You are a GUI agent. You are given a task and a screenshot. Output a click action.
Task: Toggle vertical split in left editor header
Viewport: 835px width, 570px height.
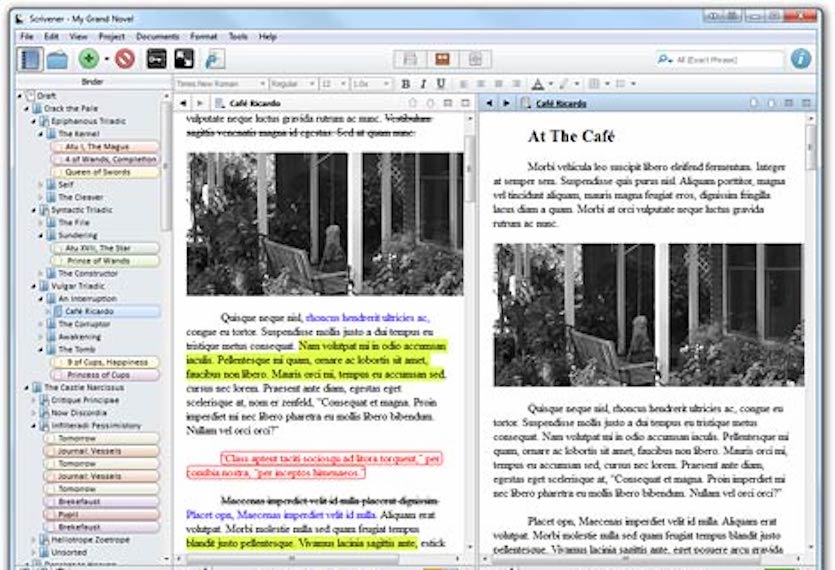[466, 103]
